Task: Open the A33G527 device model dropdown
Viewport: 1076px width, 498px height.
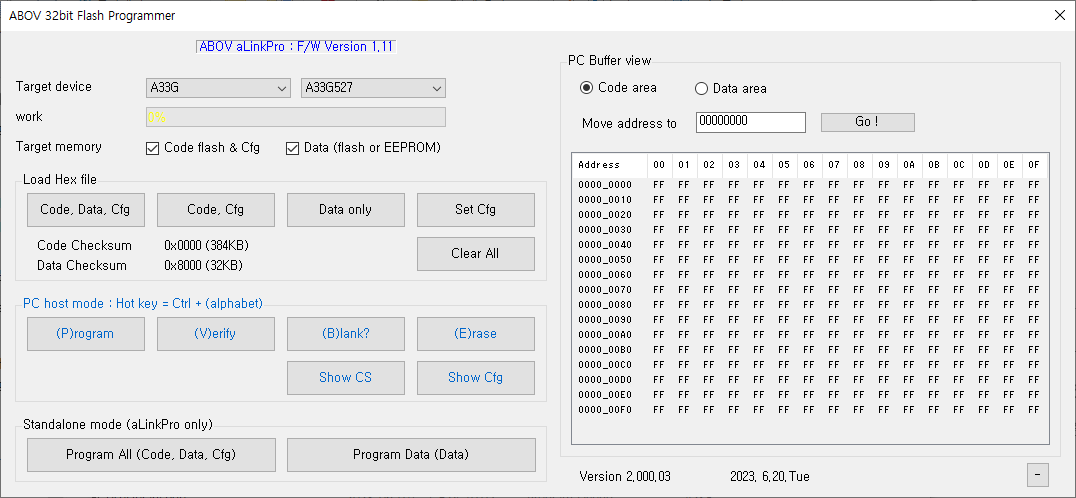Action: coord(373,88)
